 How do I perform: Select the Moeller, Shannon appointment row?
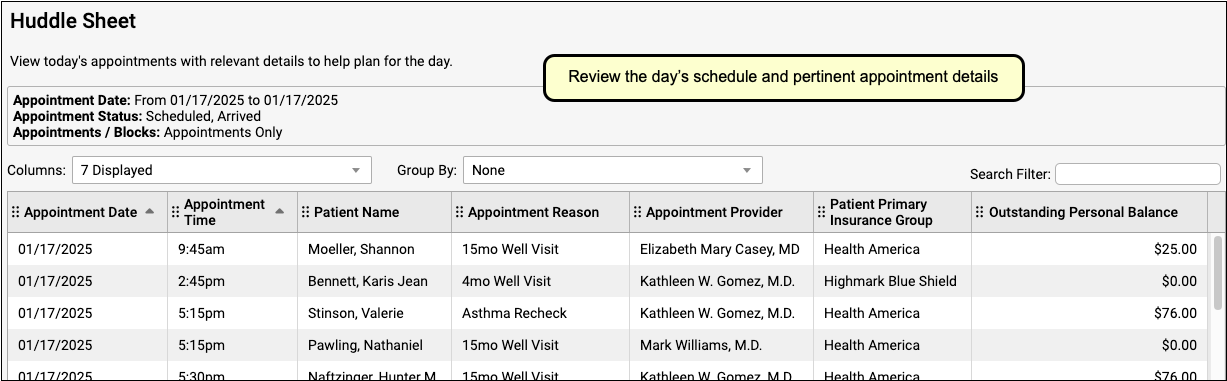(608, 249)
